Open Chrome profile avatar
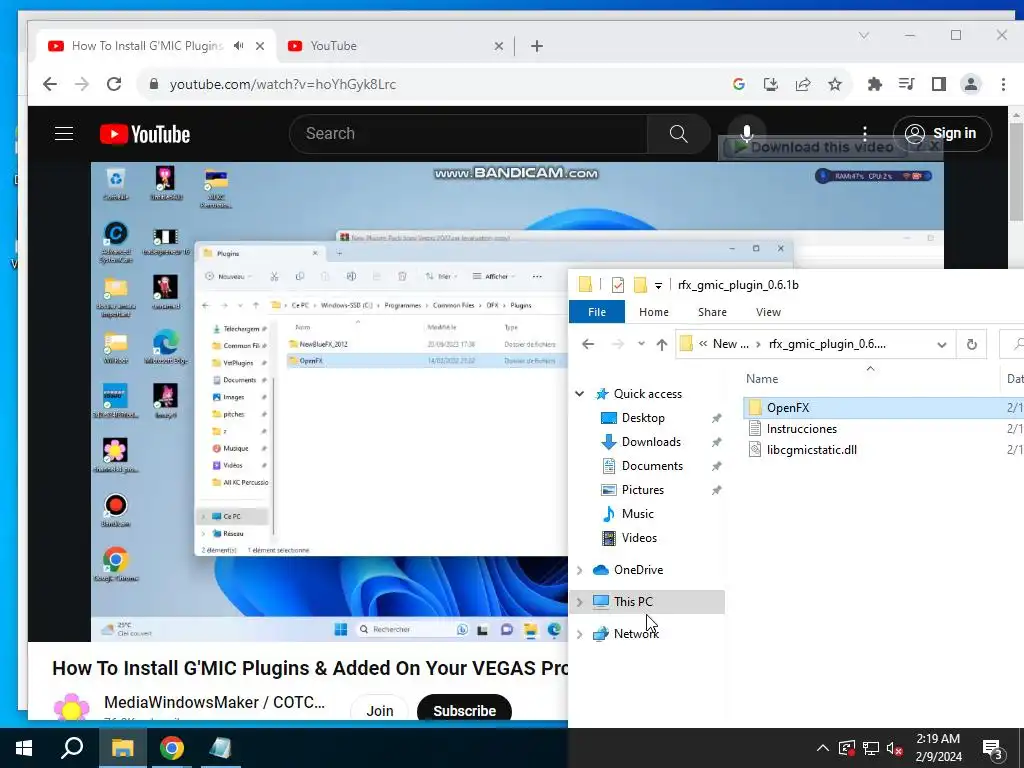The height and width of the screenshot is (768, 1024). pyautogui.click(x=971, y=84)
